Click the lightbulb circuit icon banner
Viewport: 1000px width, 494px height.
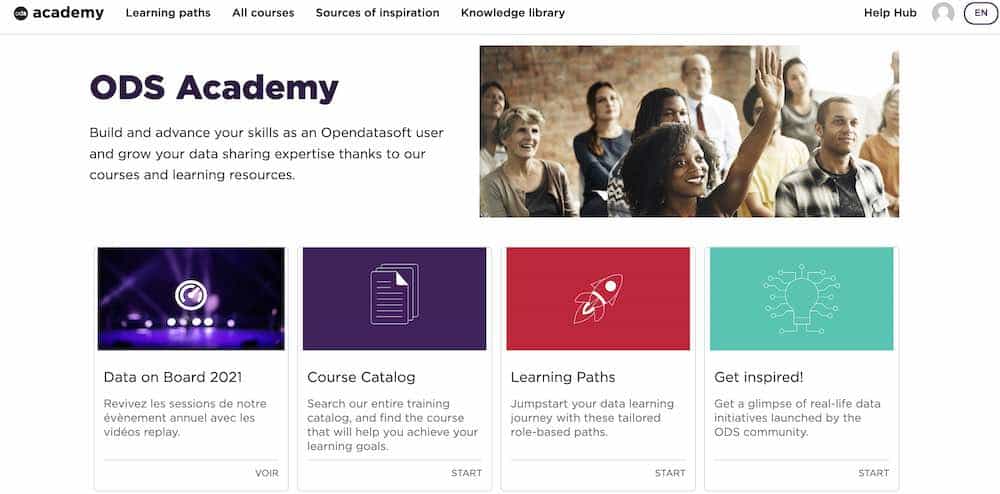pos(801,298)
